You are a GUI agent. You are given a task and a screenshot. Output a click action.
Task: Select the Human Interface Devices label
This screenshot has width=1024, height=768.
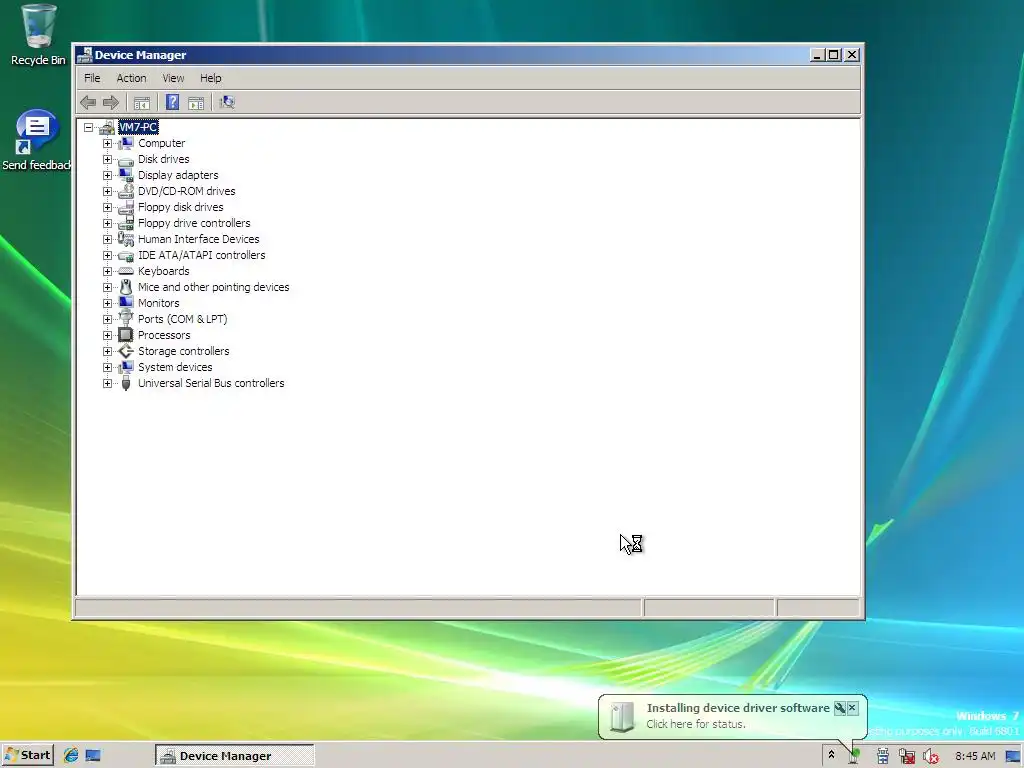pyautogui.click(x=199, y=239)
